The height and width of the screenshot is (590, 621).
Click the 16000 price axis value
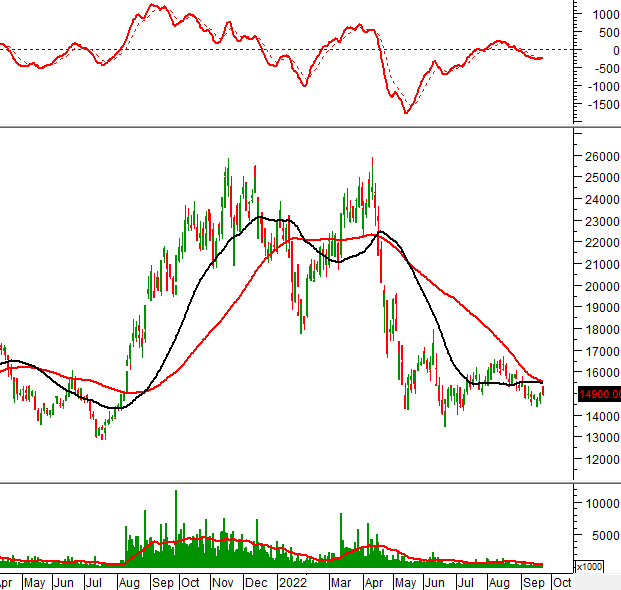click(602, 373)
